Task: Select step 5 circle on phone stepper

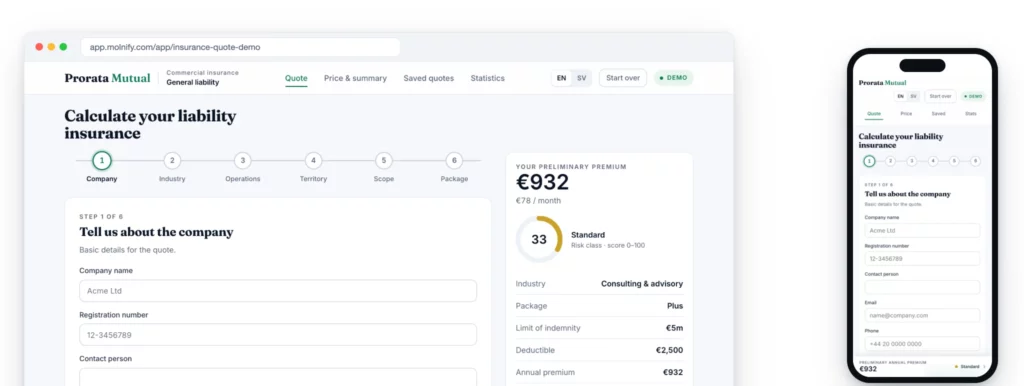Action: tap(954, 161)
